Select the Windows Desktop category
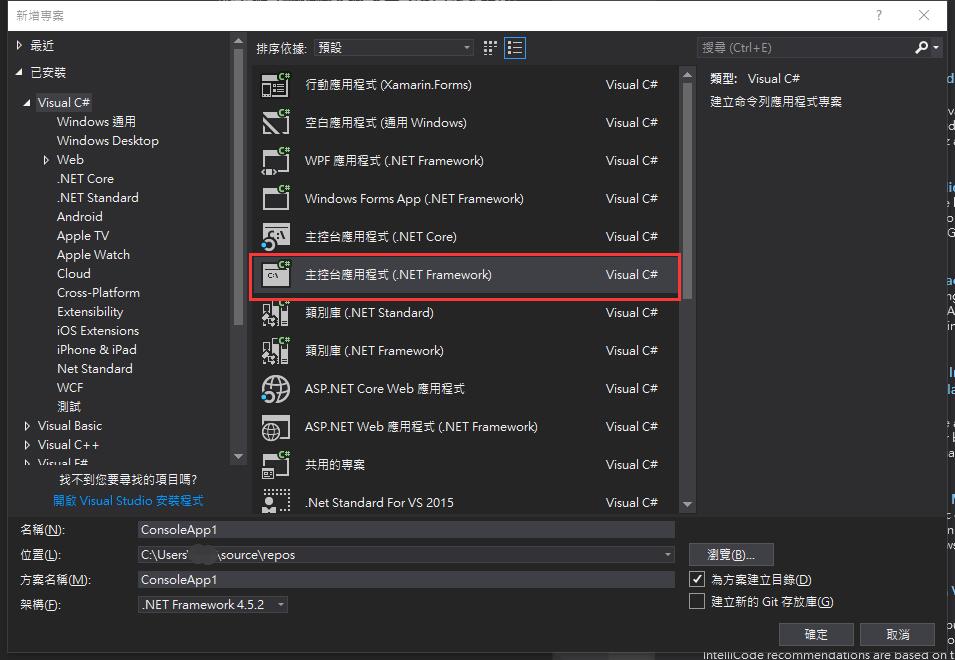This screenshot has width=955, height=660. click(x=108, y=141)
